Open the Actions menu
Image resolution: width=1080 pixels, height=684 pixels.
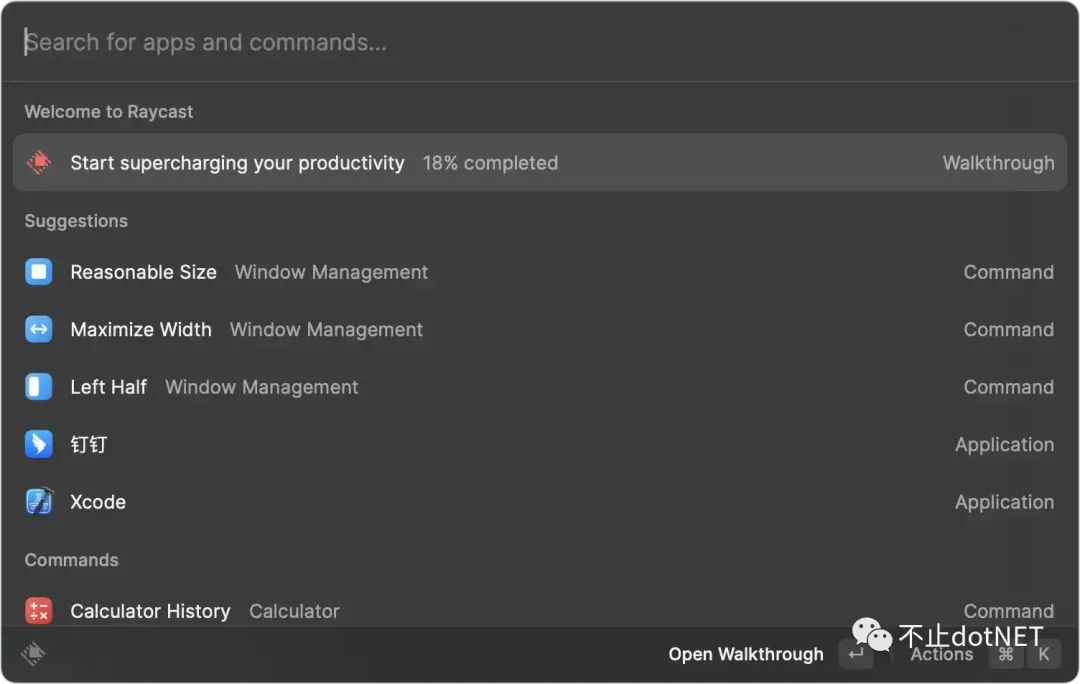[x=942, y=654]
